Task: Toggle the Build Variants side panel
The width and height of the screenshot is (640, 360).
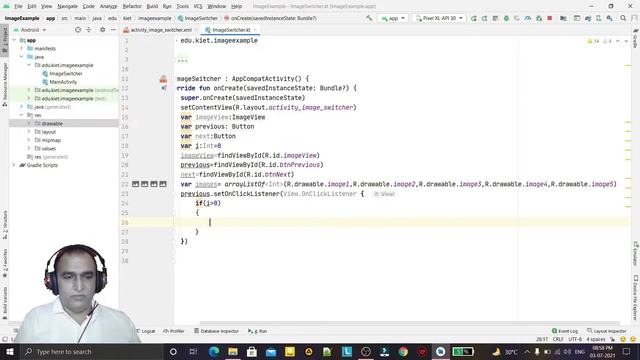Action: coord(4,302)
